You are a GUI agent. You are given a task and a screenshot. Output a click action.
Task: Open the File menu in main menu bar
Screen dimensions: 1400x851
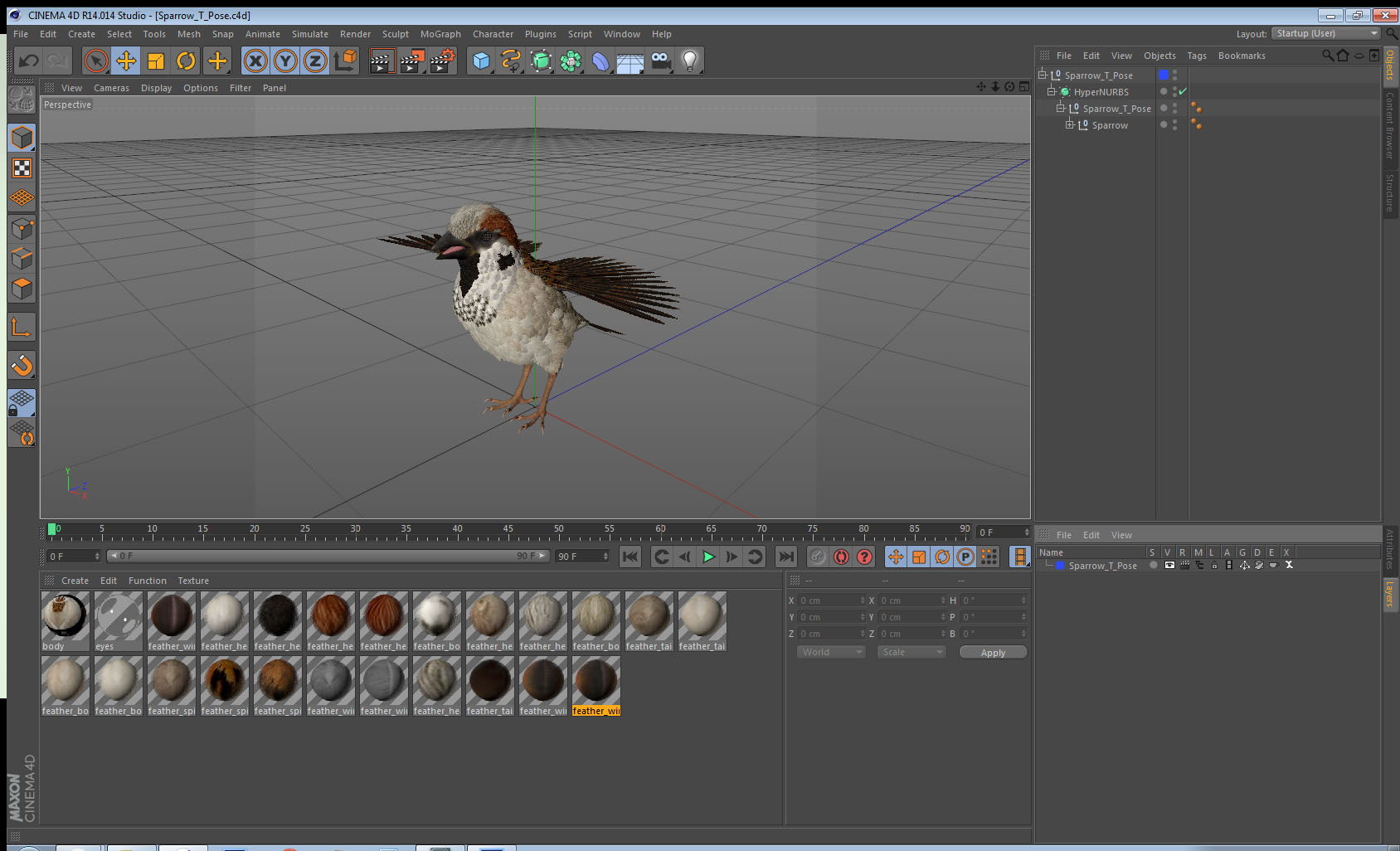pyautogui.click(x=21, y=34)
